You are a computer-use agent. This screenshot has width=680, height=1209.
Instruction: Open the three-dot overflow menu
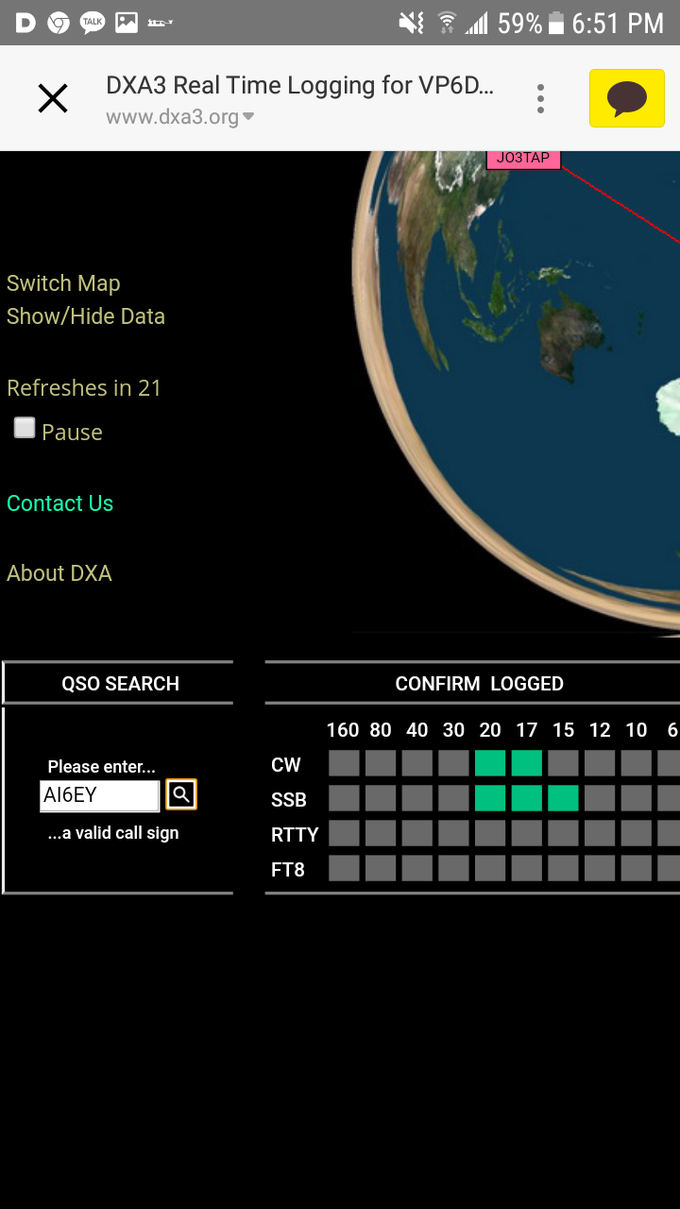pos(540,99)
